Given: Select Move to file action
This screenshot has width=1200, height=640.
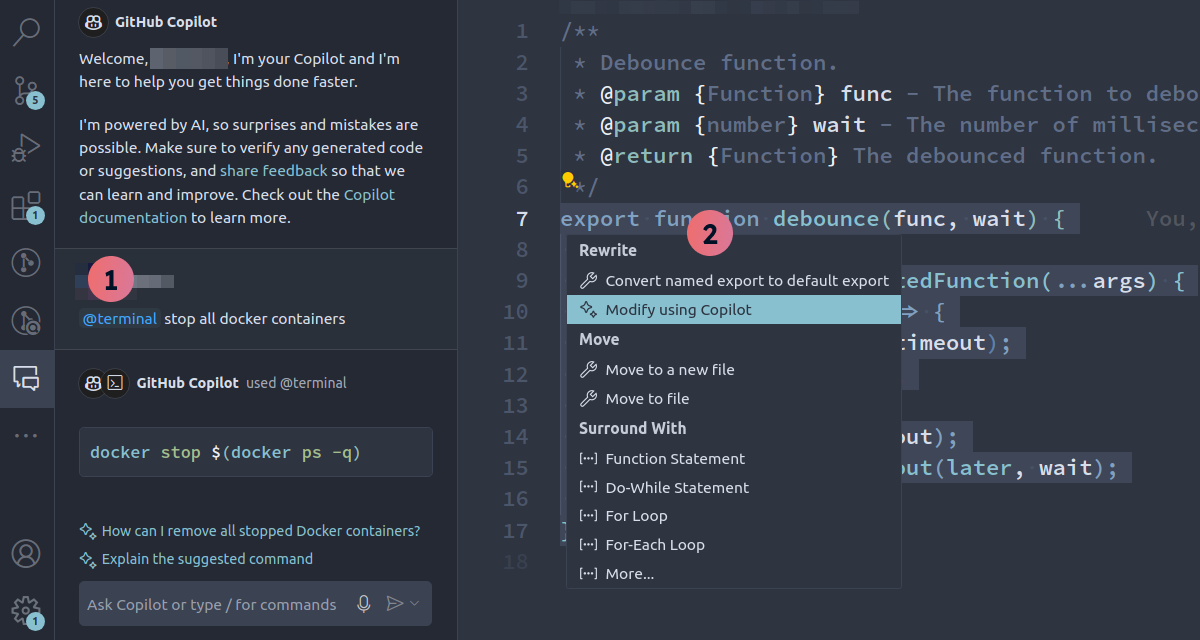Looking at the screenshot, I should pos(734,399).
